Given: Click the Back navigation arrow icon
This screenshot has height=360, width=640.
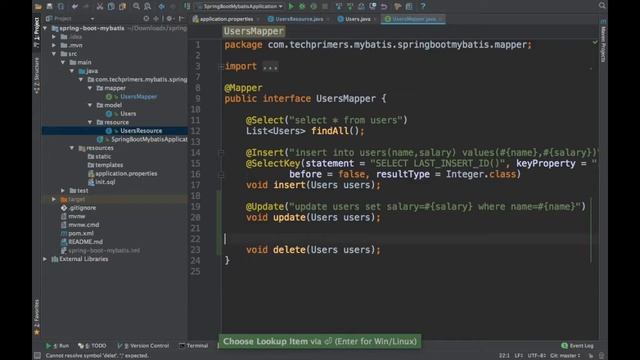Looking at the screenshot, I should coord(162,6).
